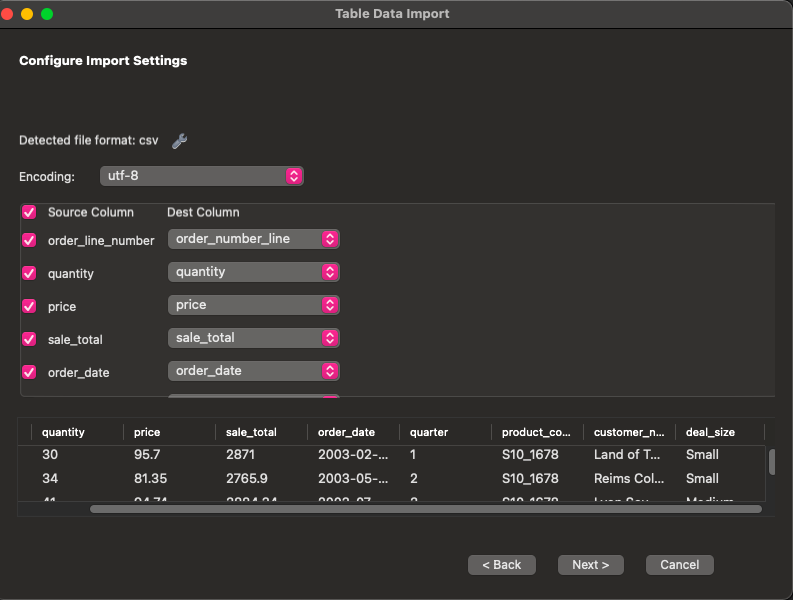Expand the quantity destination column dropdown

(254, 272)
